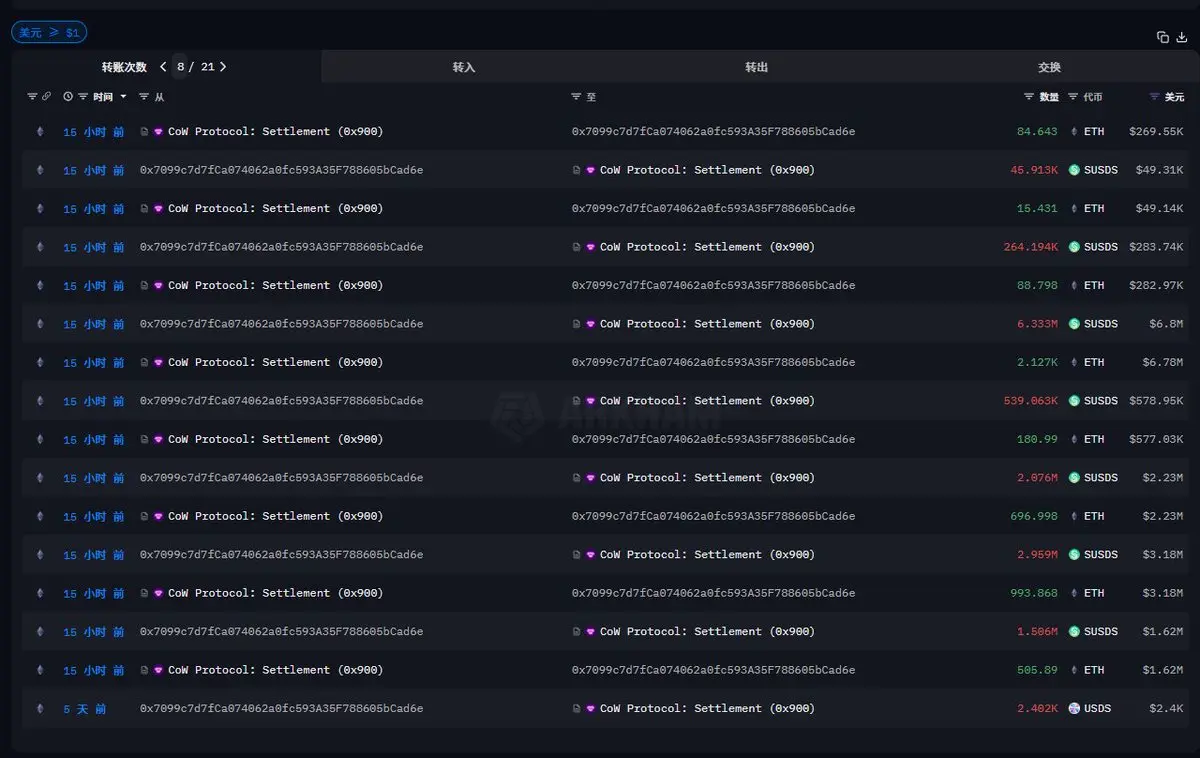The width and height of the screenshot is (1200, 758).
Task: Toggle the clock time-format icon
Action: click(68, 97)
